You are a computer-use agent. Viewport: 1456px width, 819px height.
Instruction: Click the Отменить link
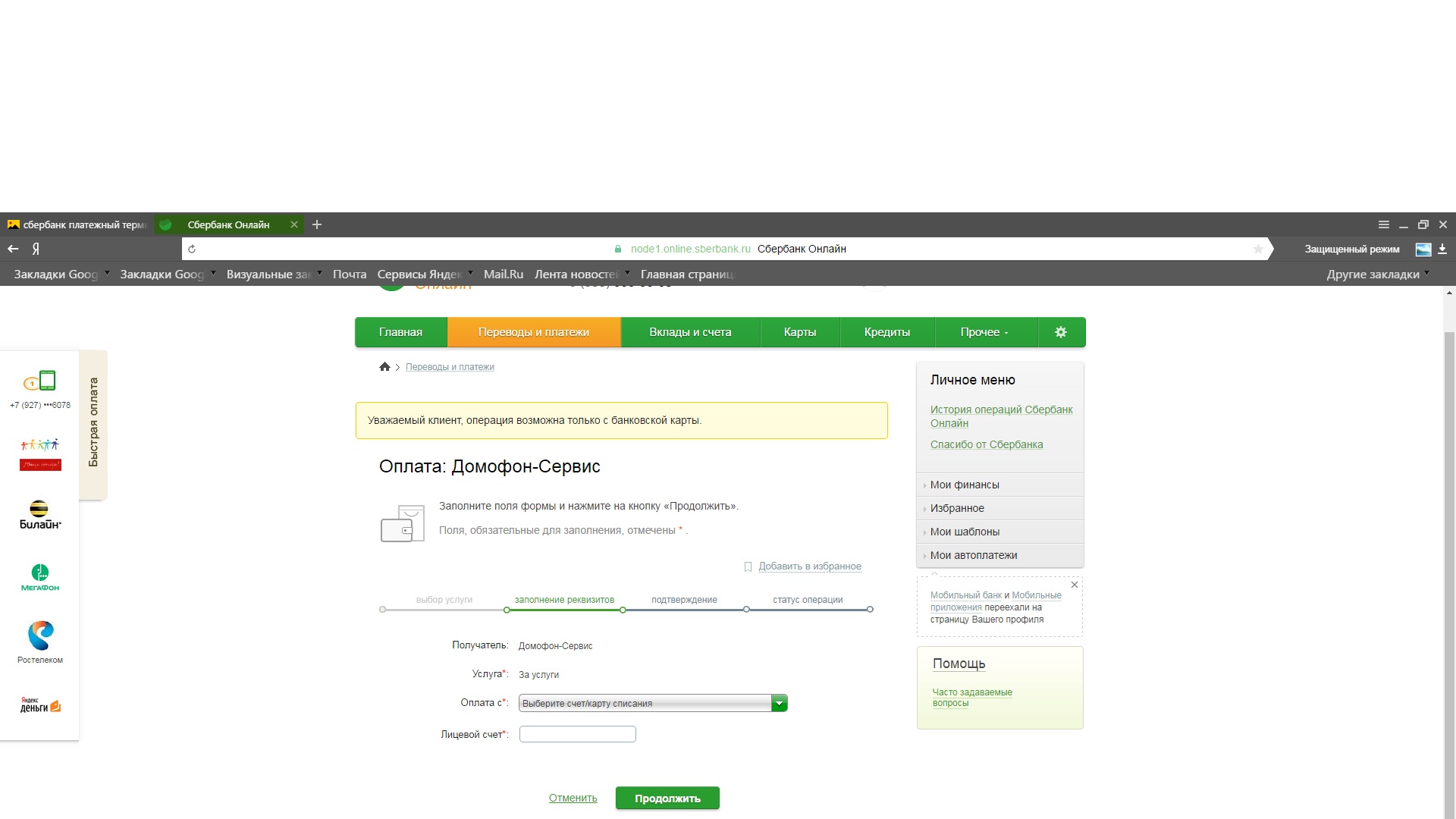(x=573, y=798)
